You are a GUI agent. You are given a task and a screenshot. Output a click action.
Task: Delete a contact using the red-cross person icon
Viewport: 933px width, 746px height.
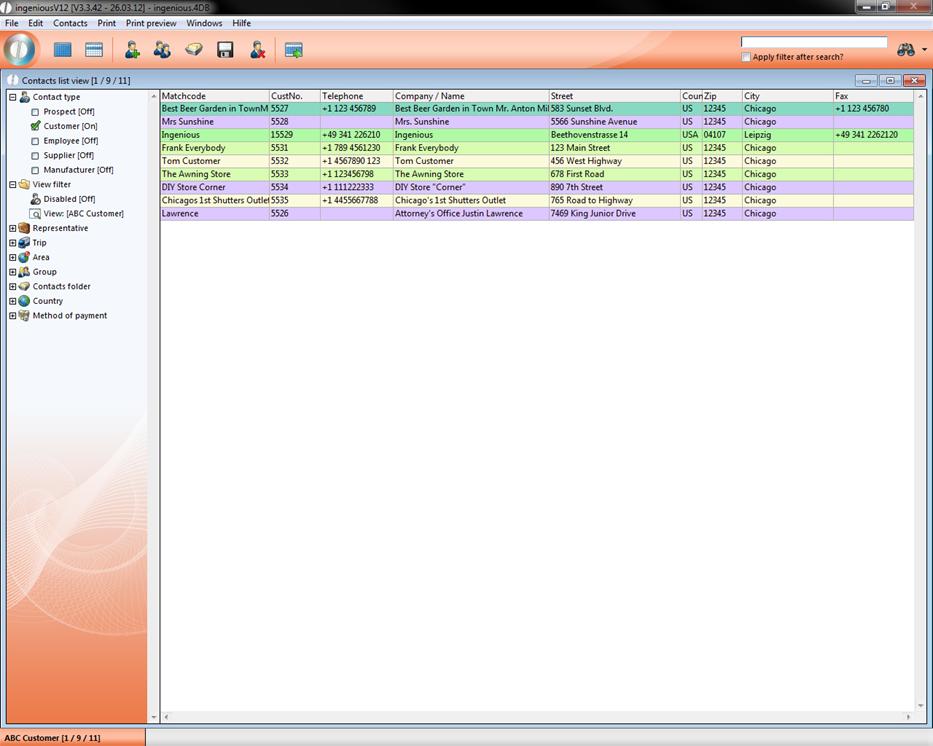click(257, 49)
